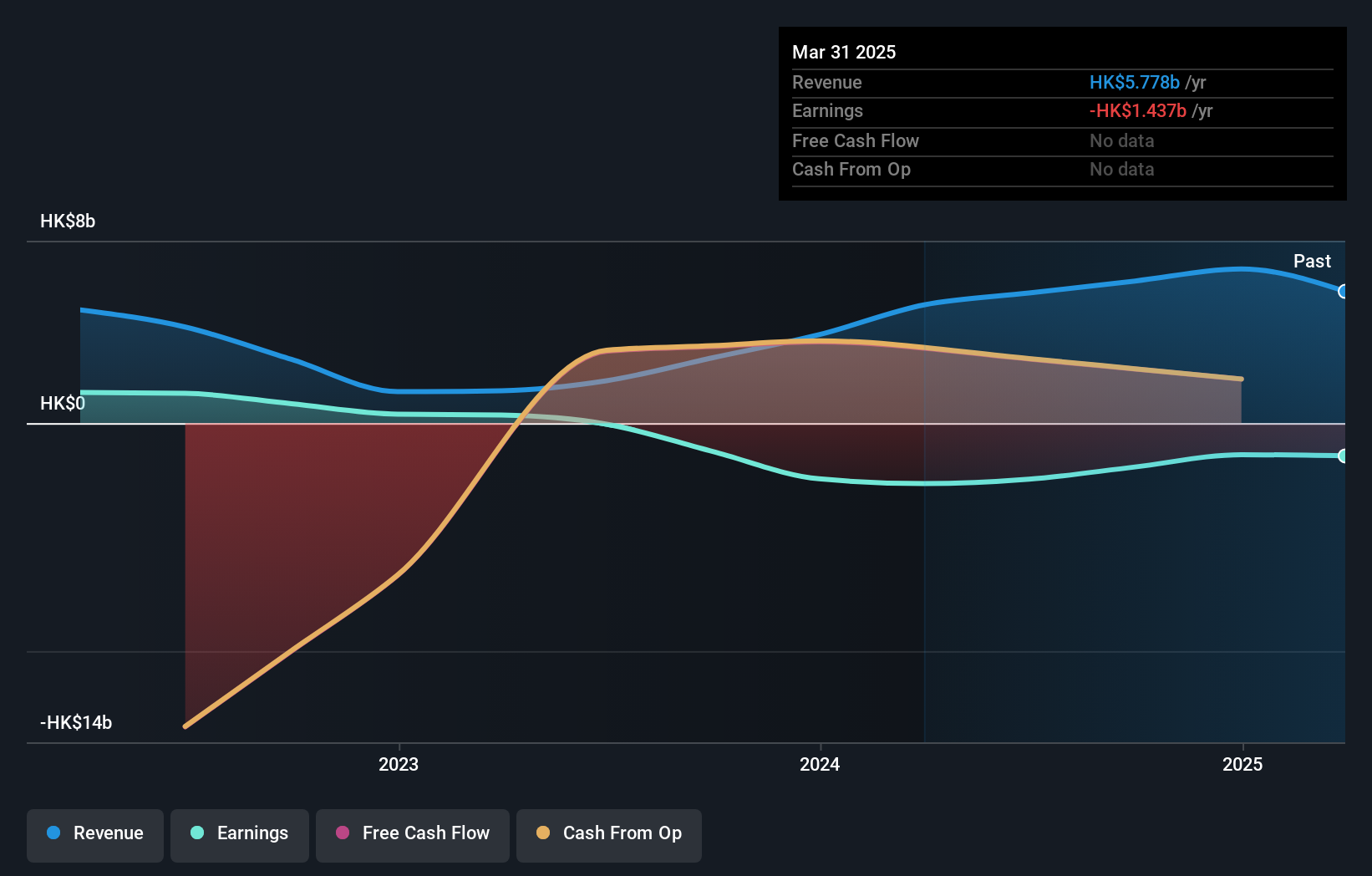Click the teal Earnings legend dot

[197, 833]
